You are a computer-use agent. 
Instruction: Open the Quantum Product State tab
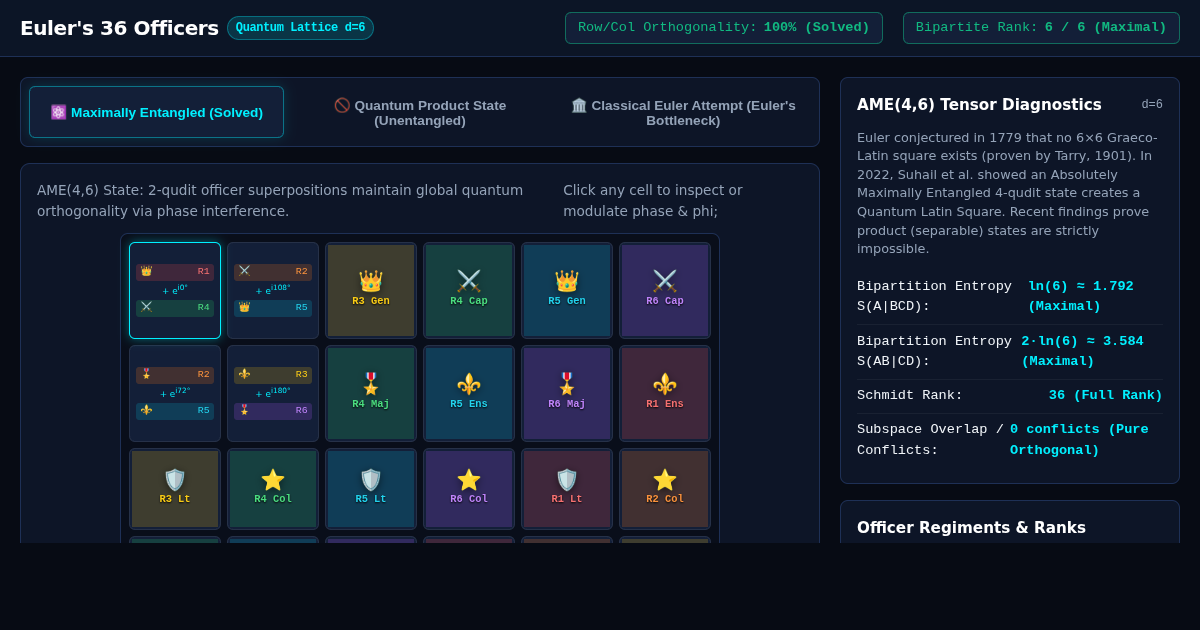pyautogui.click(x=420, y=112)
